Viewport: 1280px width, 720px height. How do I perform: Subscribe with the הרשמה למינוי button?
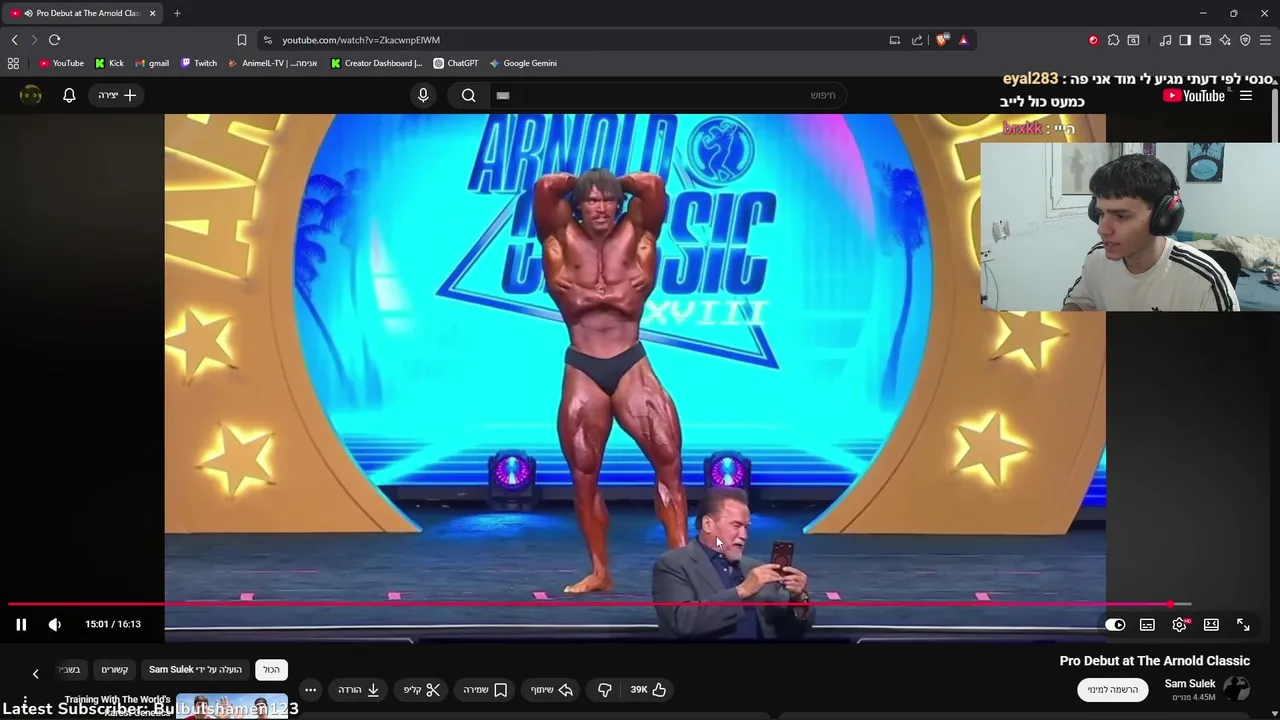[x=1113, y=689]
